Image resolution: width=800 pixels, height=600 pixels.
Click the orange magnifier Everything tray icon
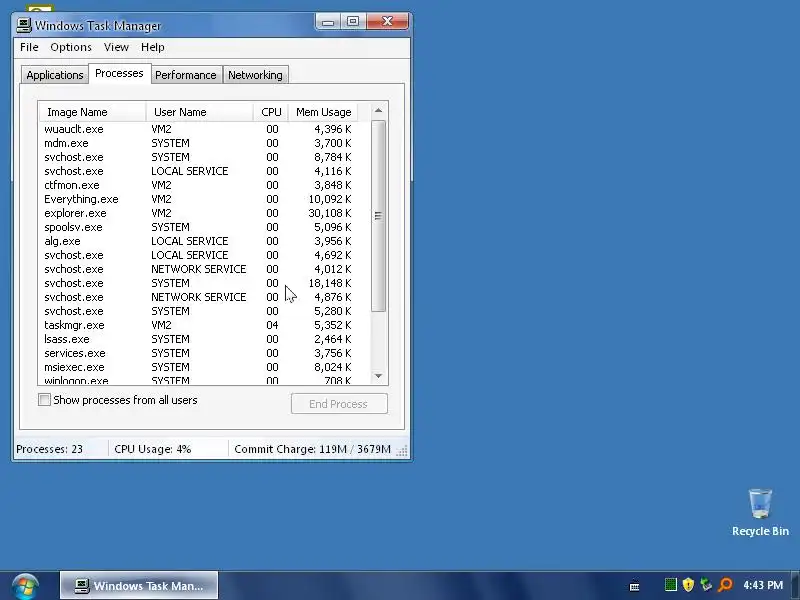(725, 585)
